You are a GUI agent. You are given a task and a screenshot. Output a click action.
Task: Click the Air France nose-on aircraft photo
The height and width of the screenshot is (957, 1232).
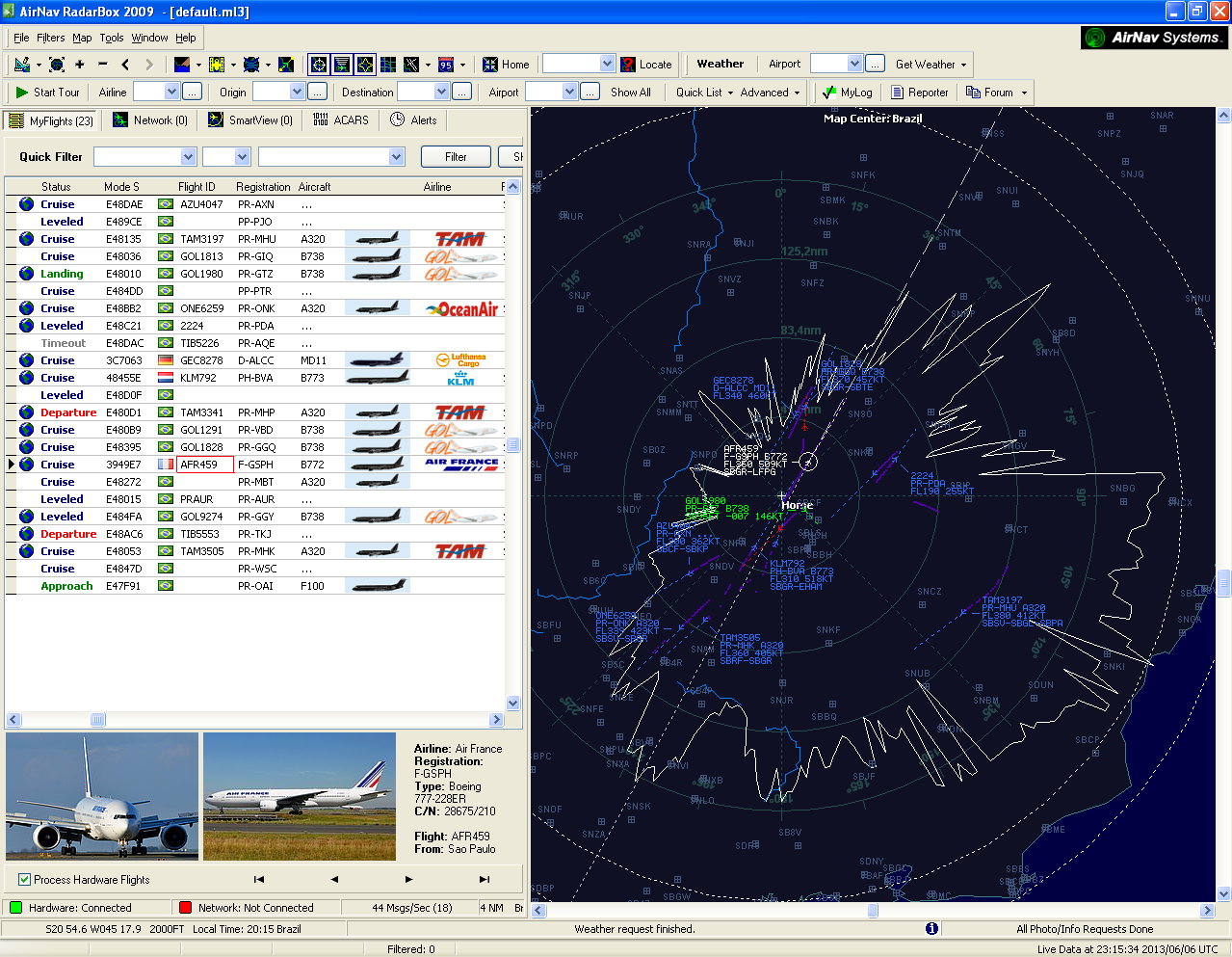(102, 796)
